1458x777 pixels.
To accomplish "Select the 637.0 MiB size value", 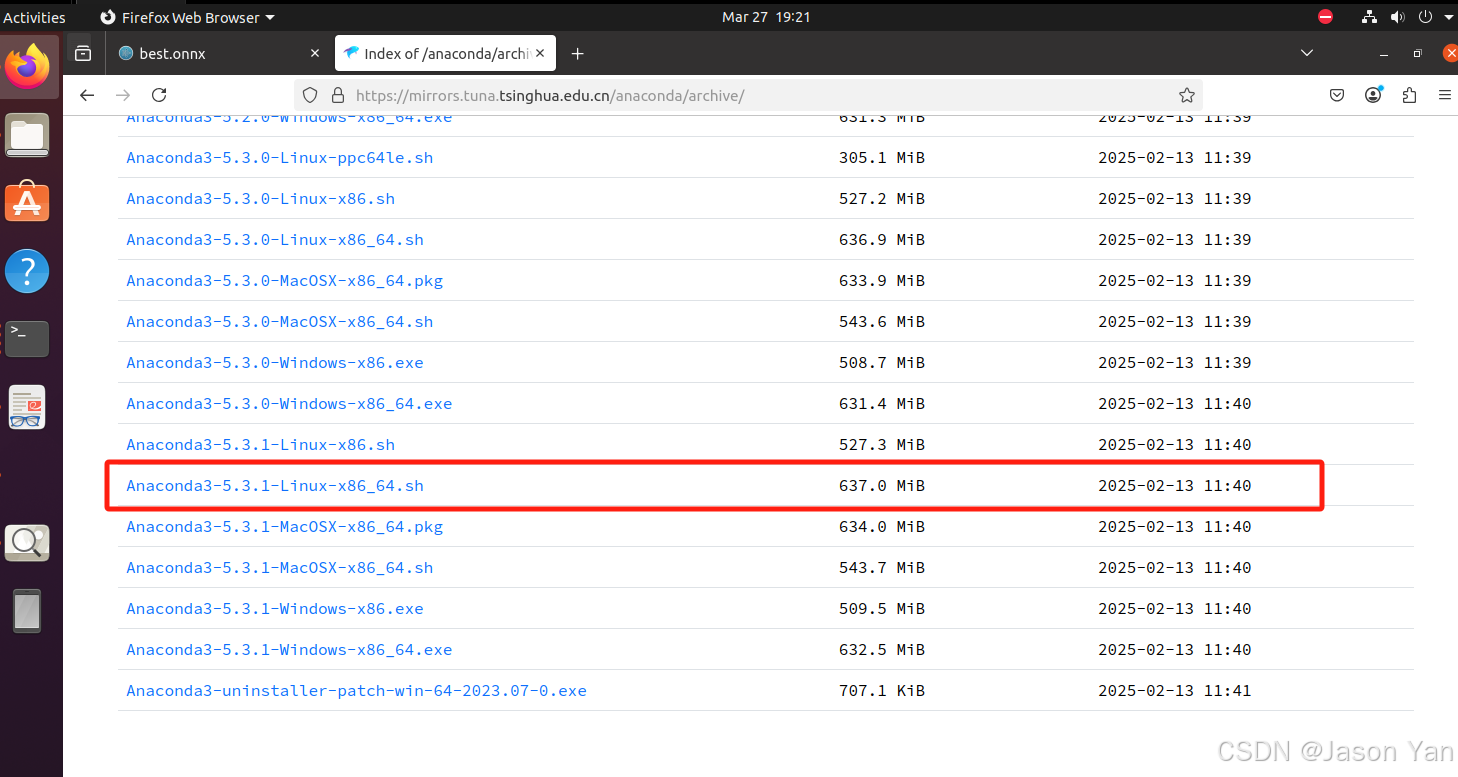I will pyautogui.click(x=882, y=486).
